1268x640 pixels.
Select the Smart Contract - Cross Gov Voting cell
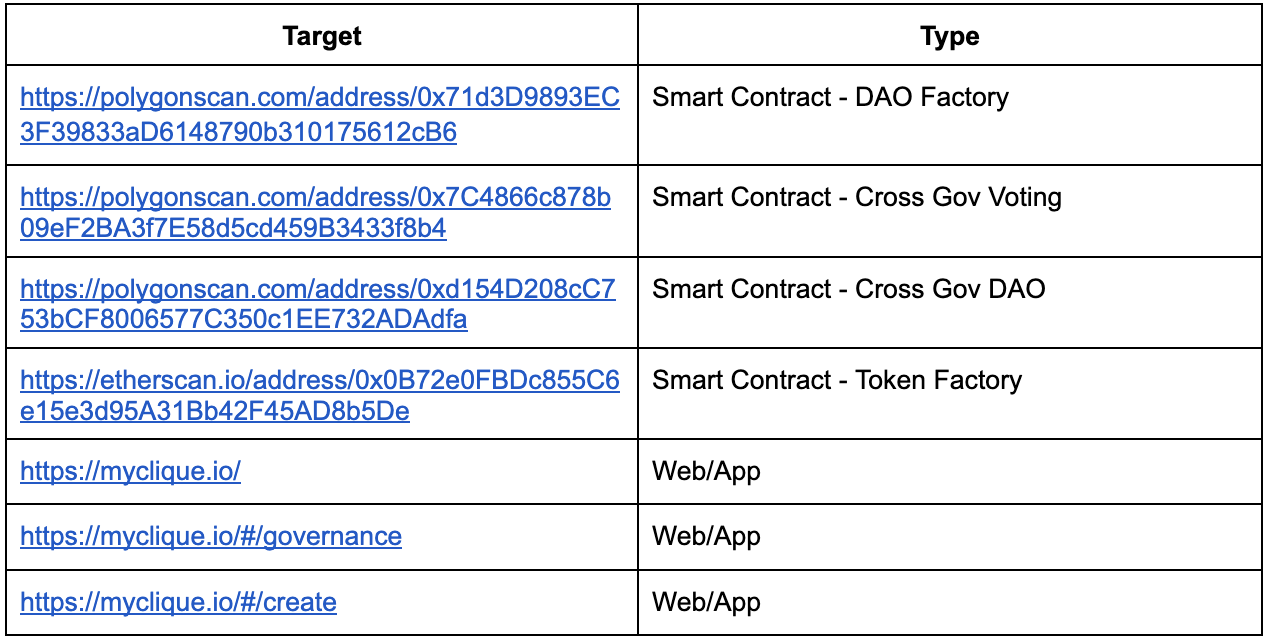950,211
